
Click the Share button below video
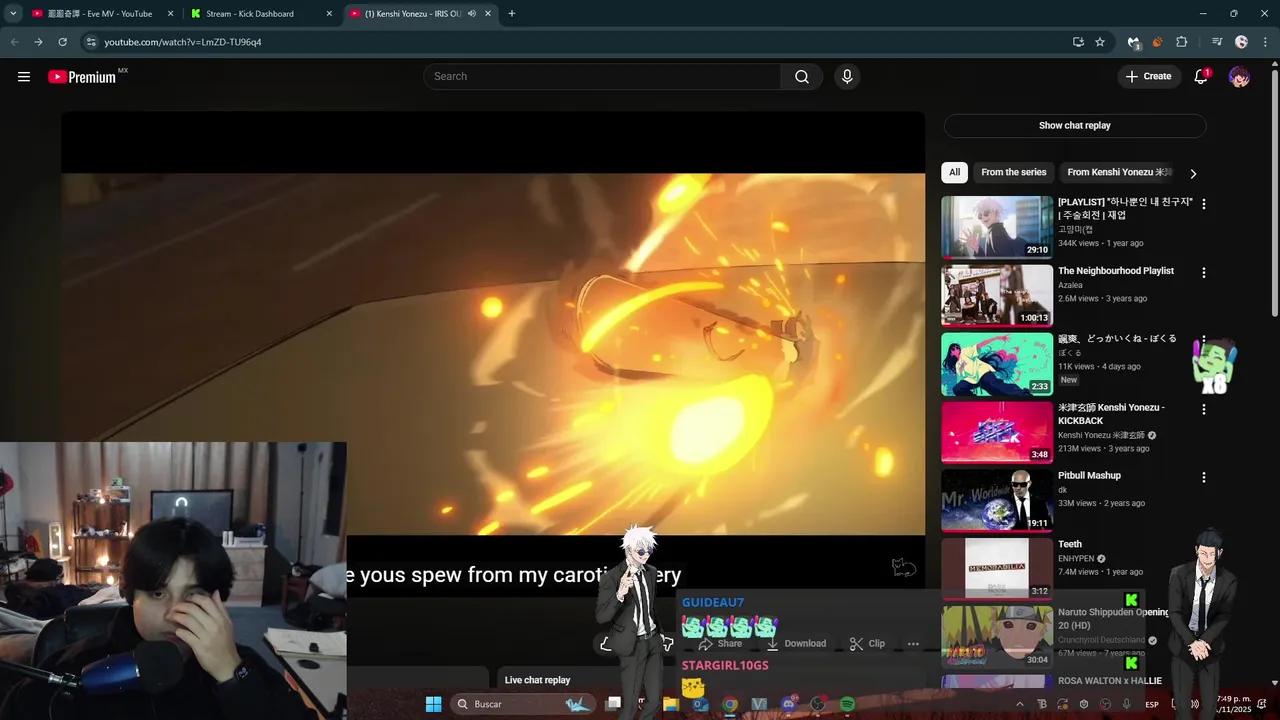[x=720, y=644]
